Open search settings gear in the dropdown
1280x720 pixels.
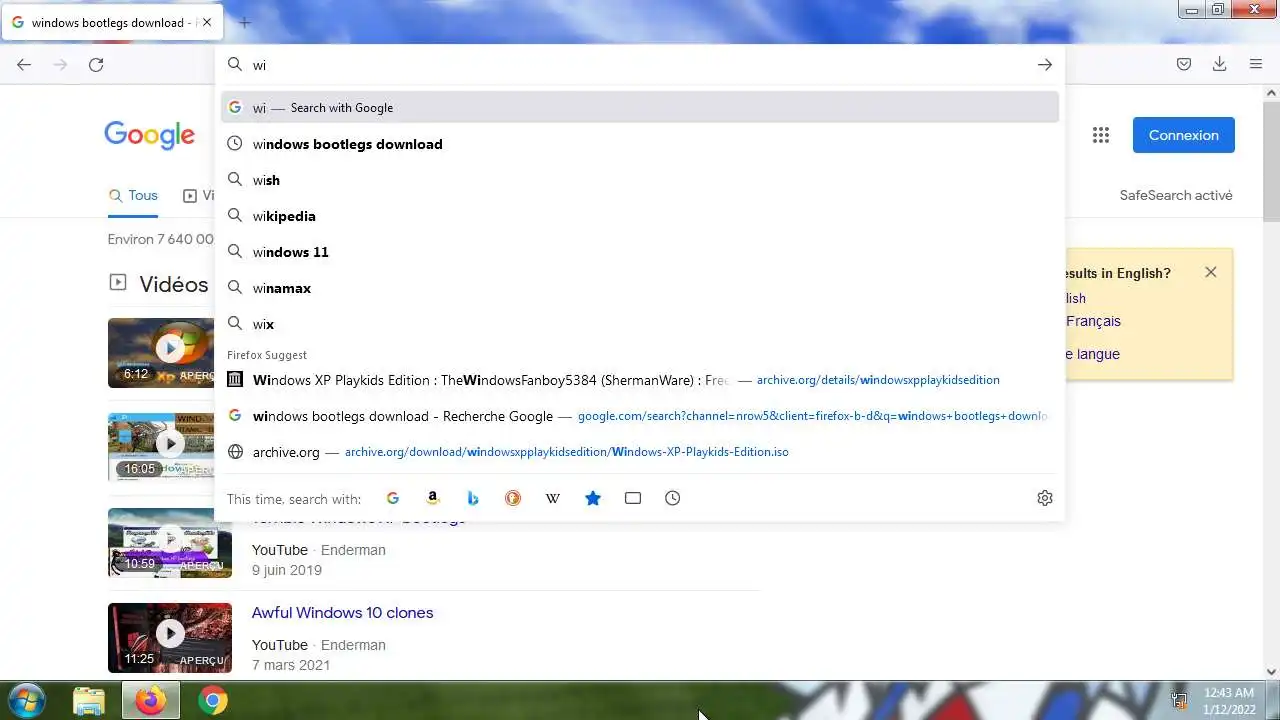(x=1045, y=498)
